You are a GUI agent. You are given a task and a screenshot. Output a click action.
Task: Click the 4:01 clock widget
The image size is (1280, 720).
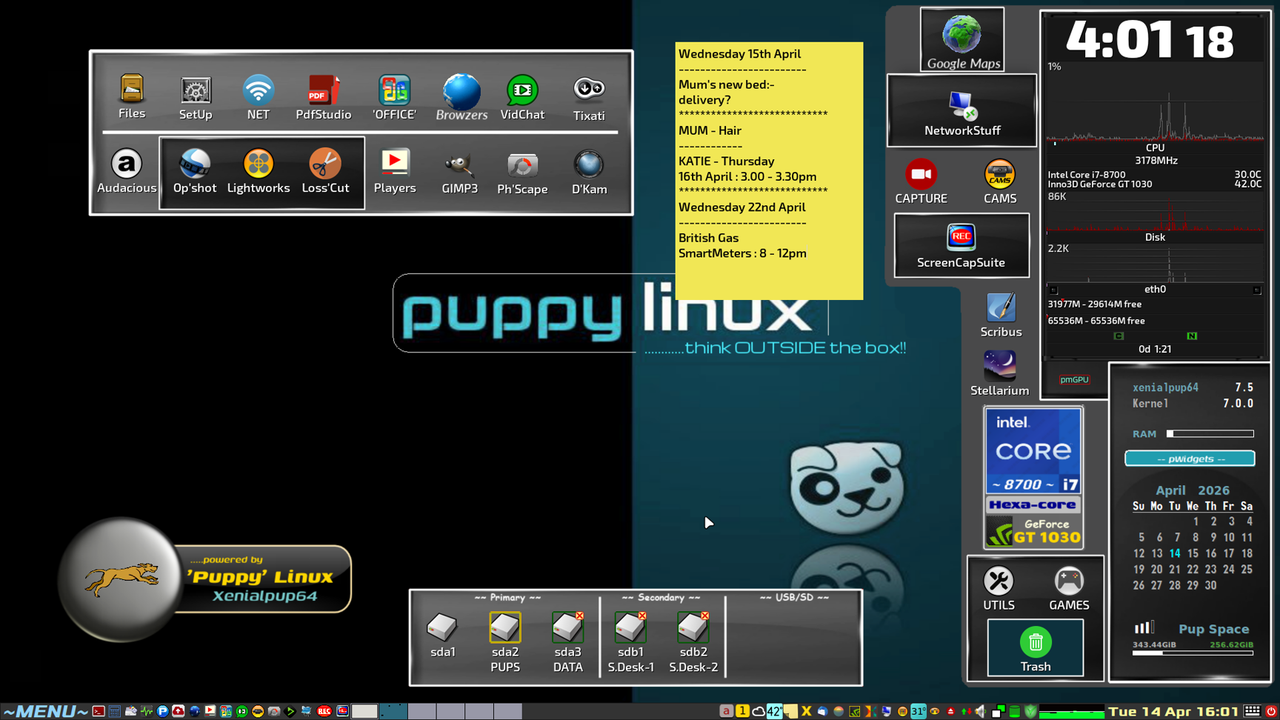coord(1150,41)
